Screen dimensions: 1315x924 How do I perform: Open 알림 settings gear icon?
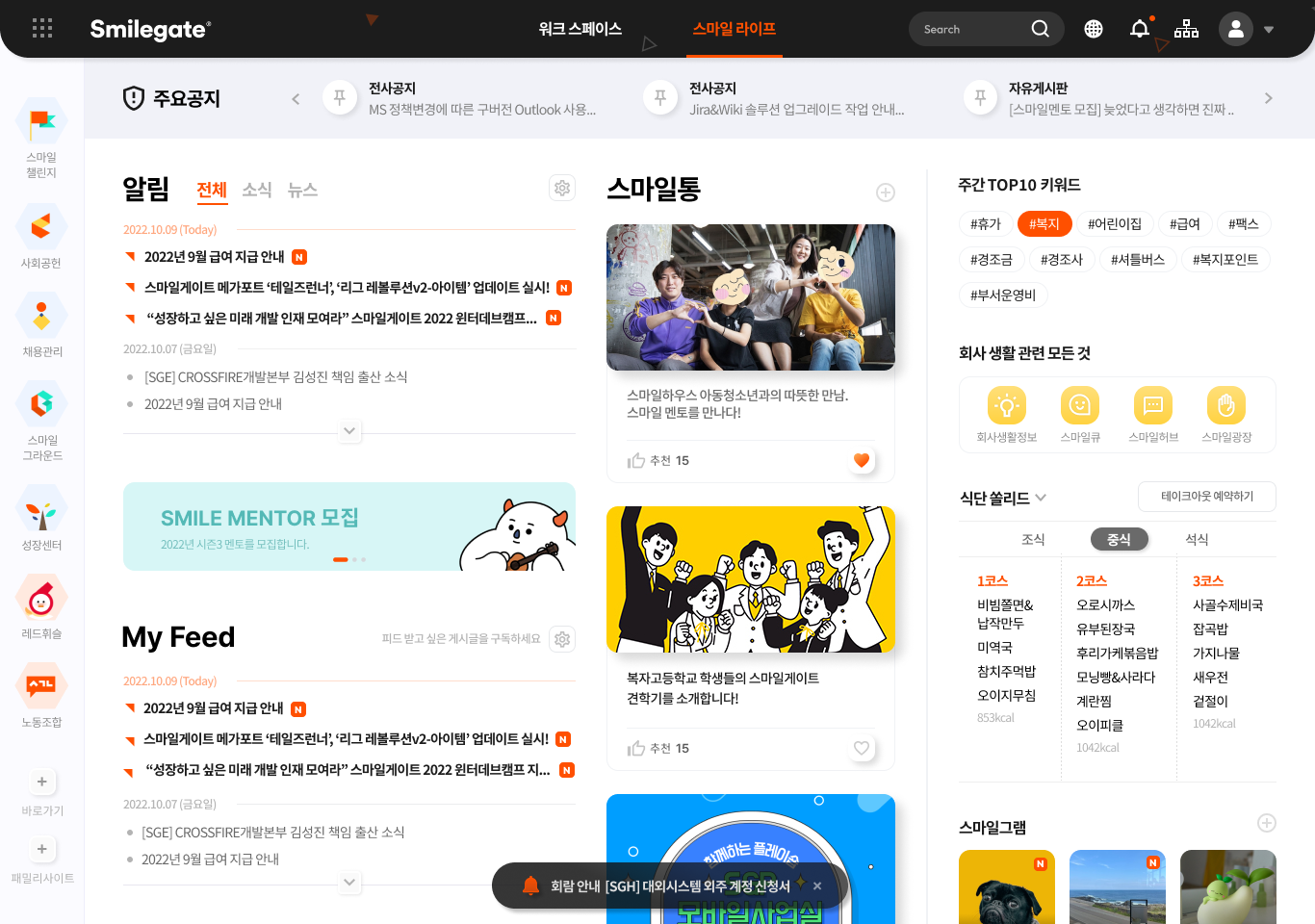(x=562, y=188)
